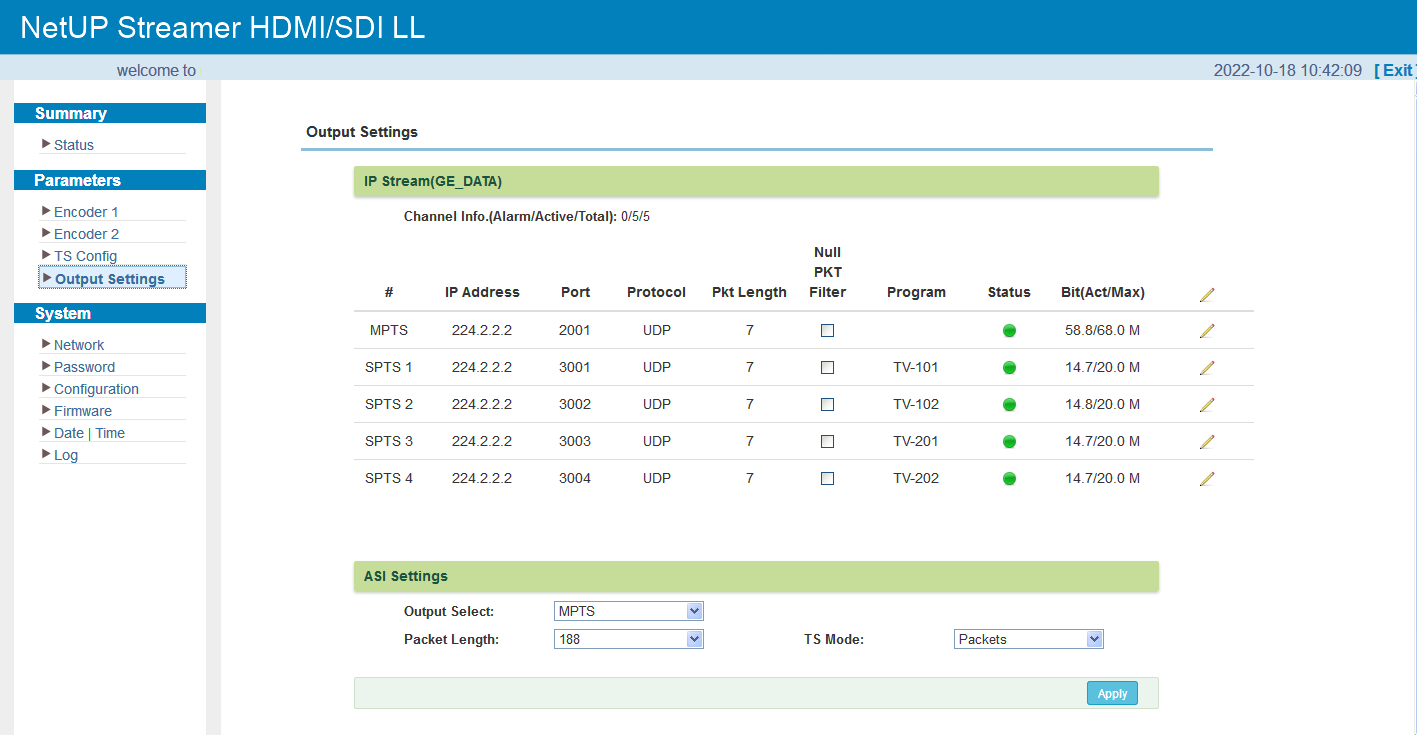The image size is (1417, 735).
Task: Open TS Config in sidebar
Action: point(85,256)
